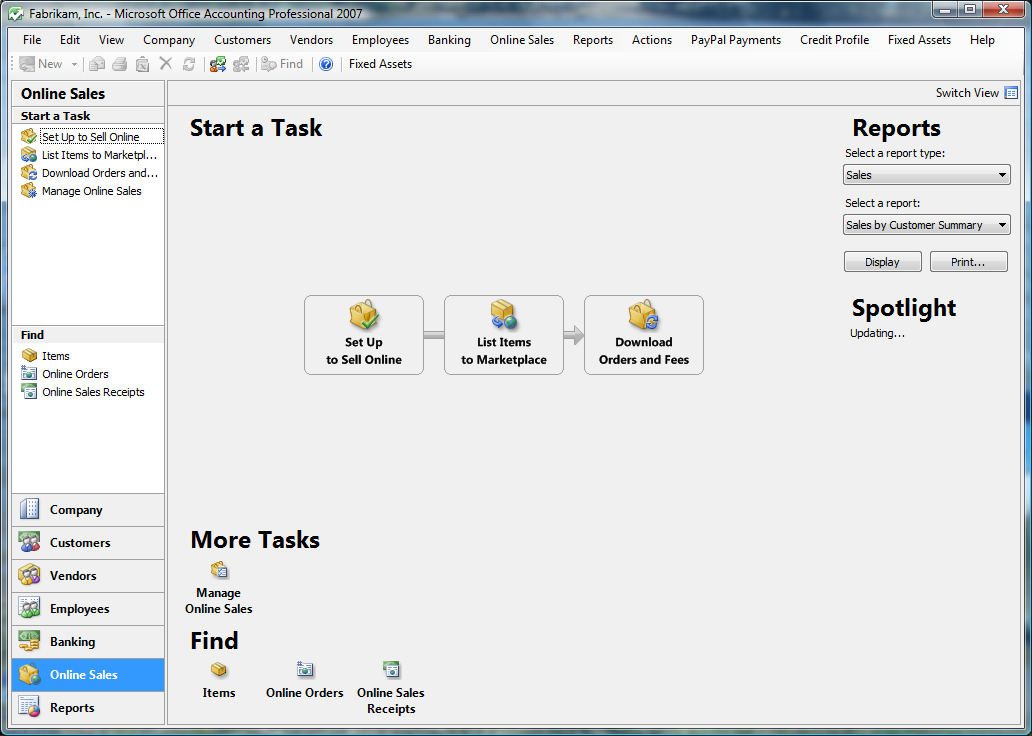Click the accountant transfer toolbar icon
The image size is (1032, 736).
[218, 64]
